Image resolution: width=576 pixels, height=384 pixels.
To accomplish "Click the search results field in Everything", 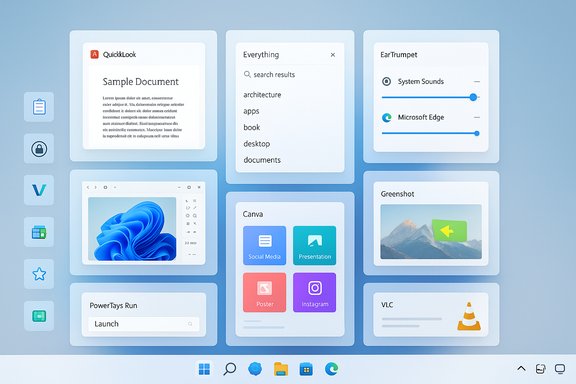I will pos(290,75).
